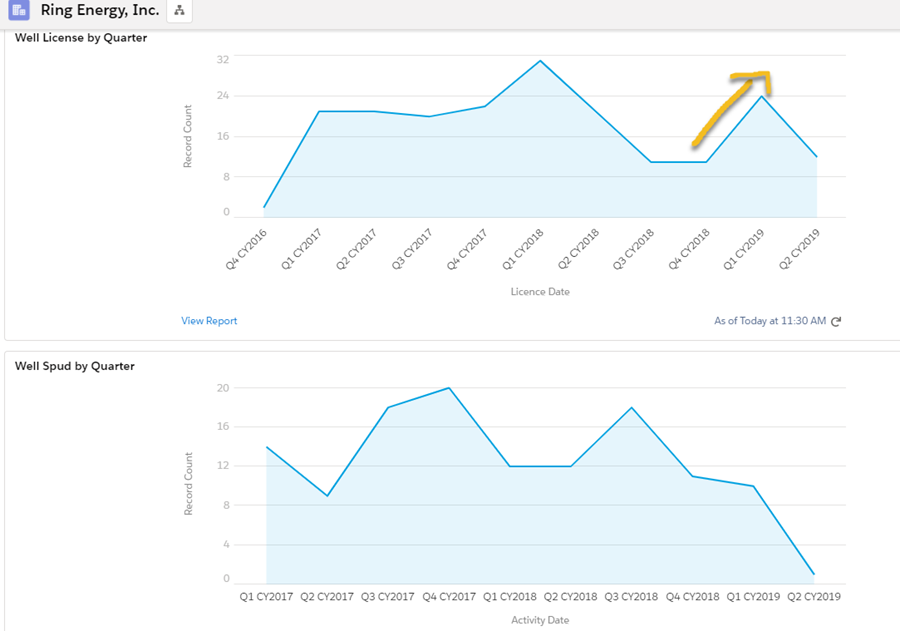Select the Well License by Quarter title

click(81, 38)
